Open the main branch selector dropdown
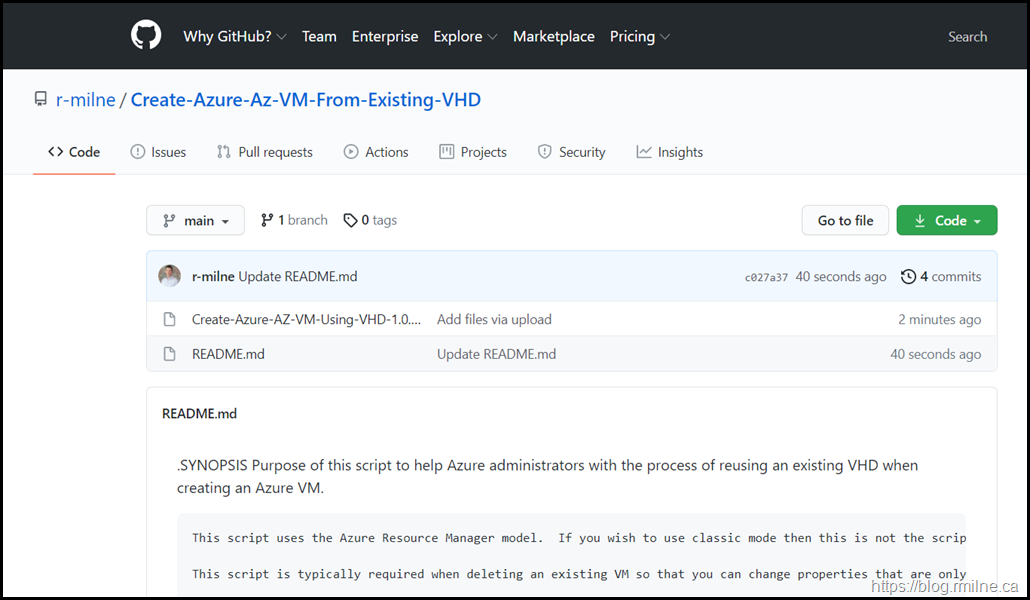This screenshot has height=600, width=1030. tap(195, 220)
